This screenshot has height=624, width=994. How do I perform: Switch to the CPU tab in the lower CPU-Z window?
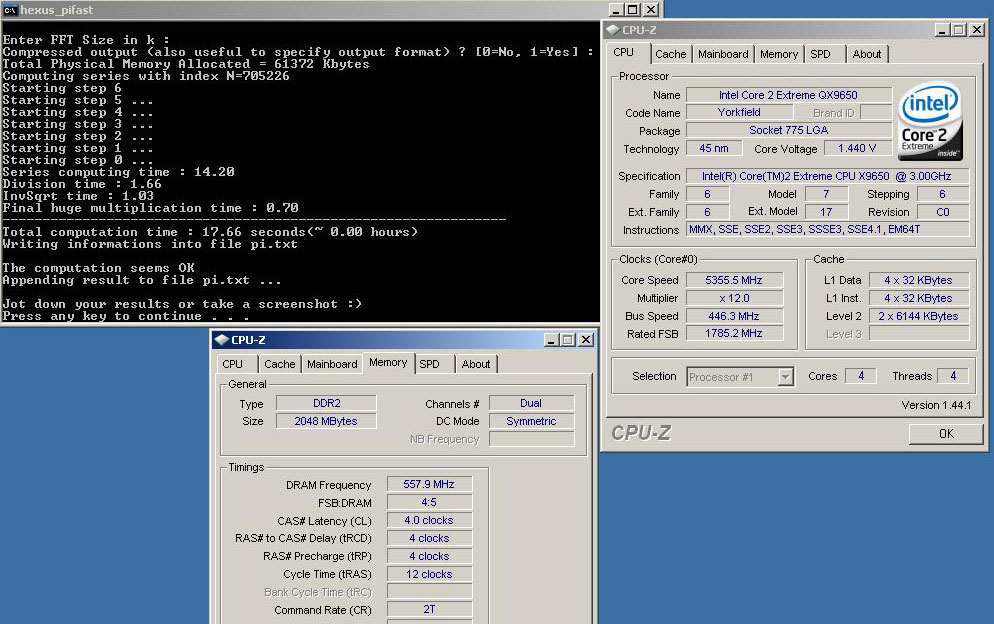coord(233,364)
